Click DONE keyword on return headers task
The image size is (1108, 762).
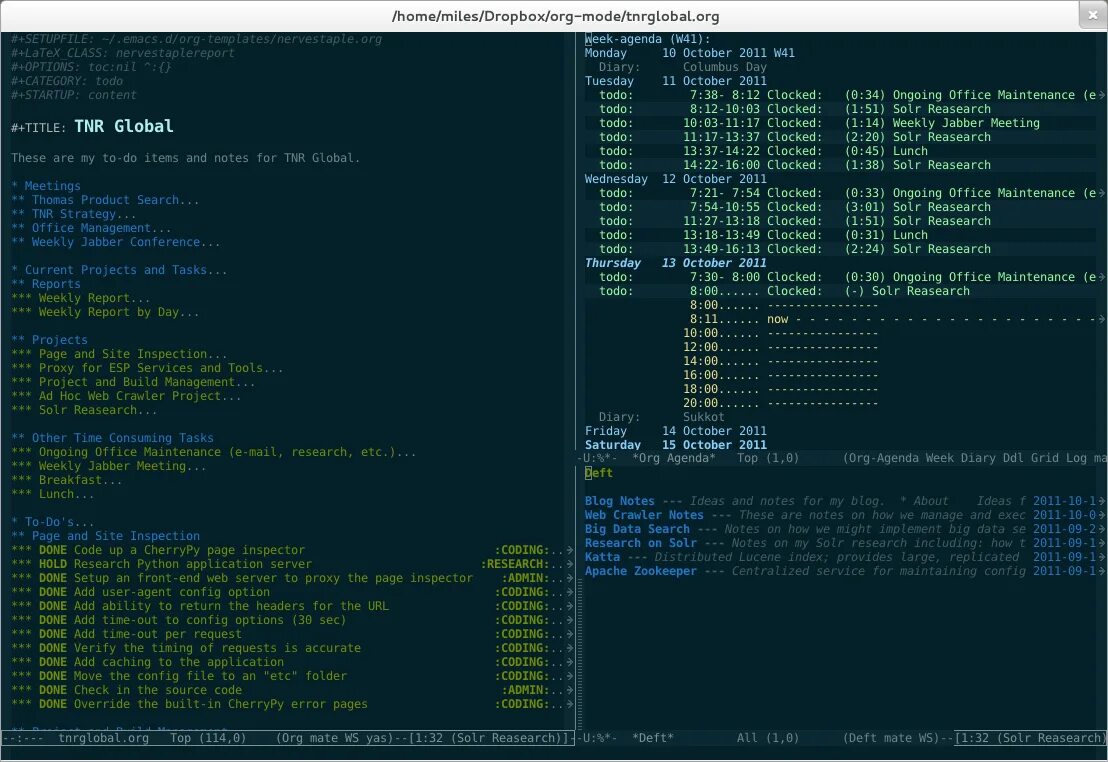[53, 606]
